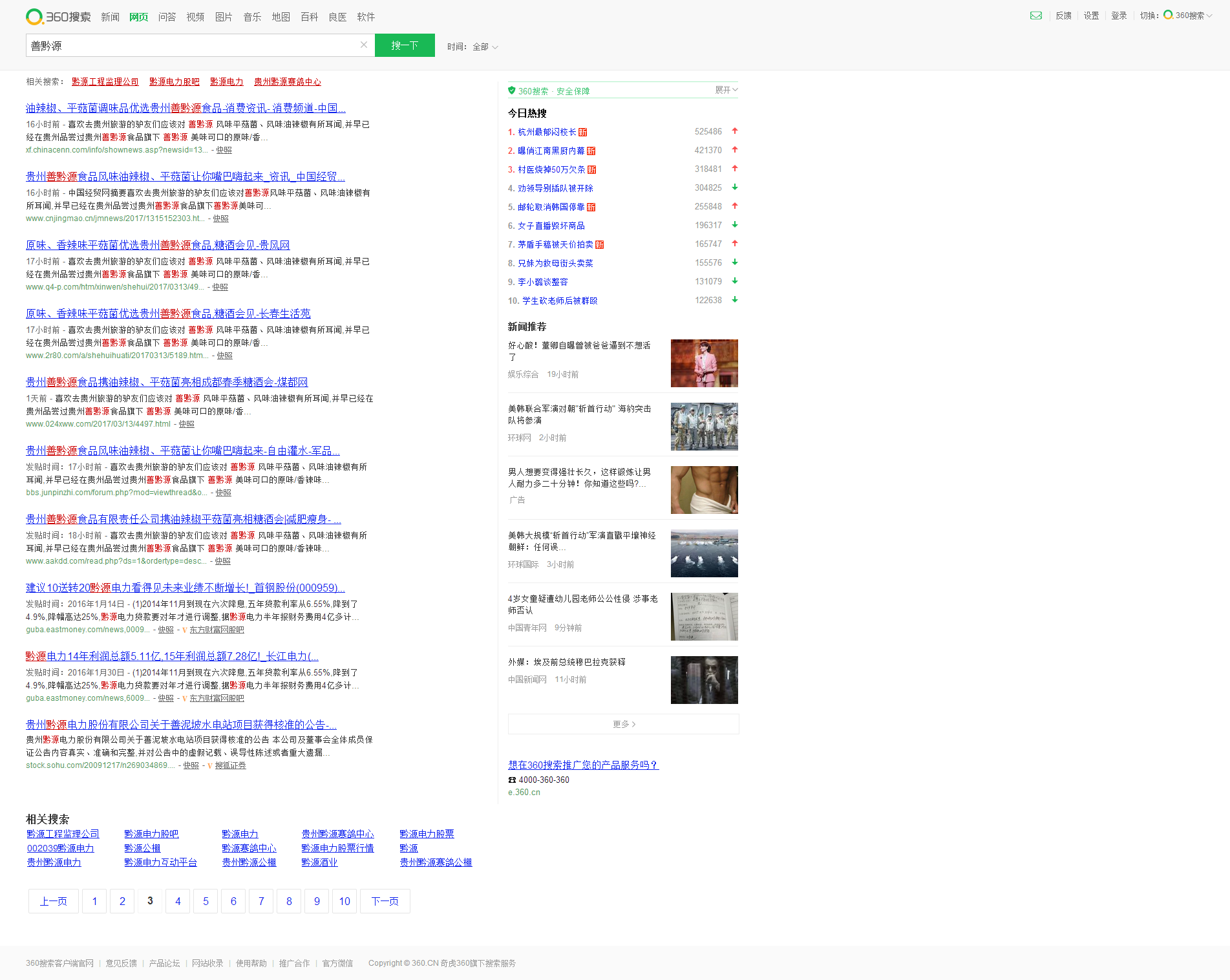The image size is (1230, 980).
Task: Open hot search 茅盾手稿被天价拍卖
Action: click(555, 244)
